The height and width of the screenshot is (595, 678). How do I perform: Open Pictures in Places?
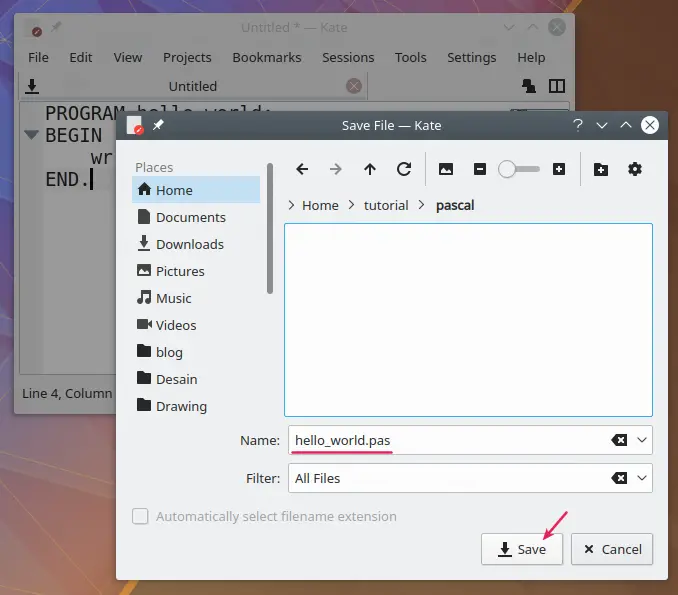196,271
